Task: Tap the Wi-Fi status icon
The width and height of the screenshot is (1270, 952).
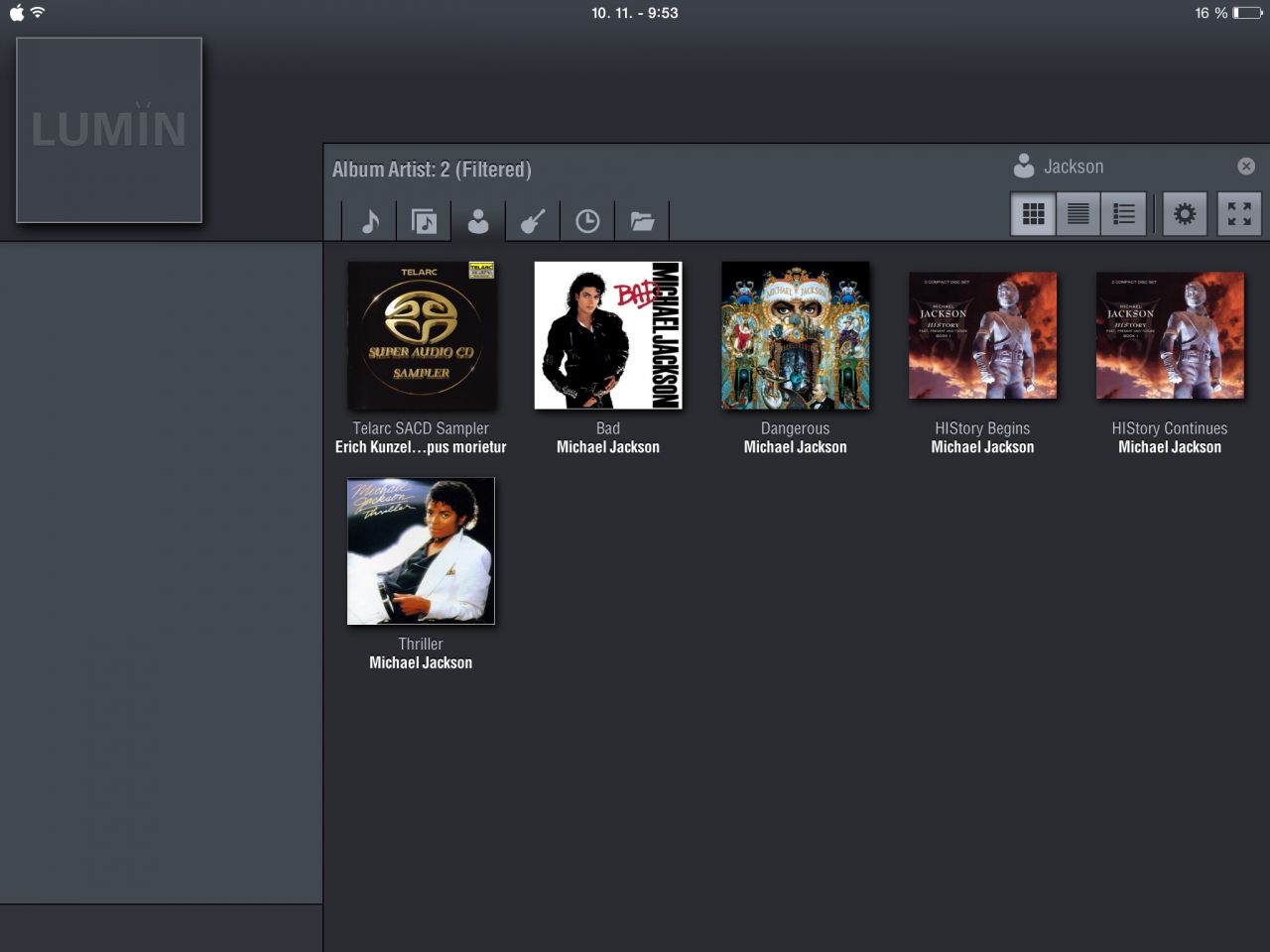Action: [38, 13]
